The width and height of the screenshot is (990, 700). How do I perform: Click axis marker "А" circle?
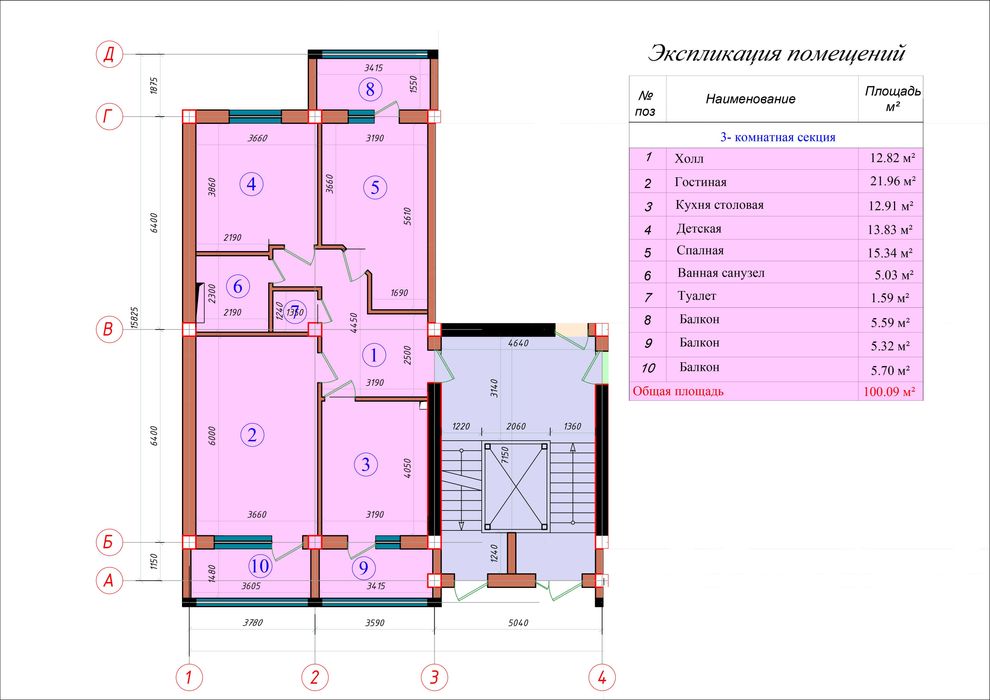tap(109, 580)
